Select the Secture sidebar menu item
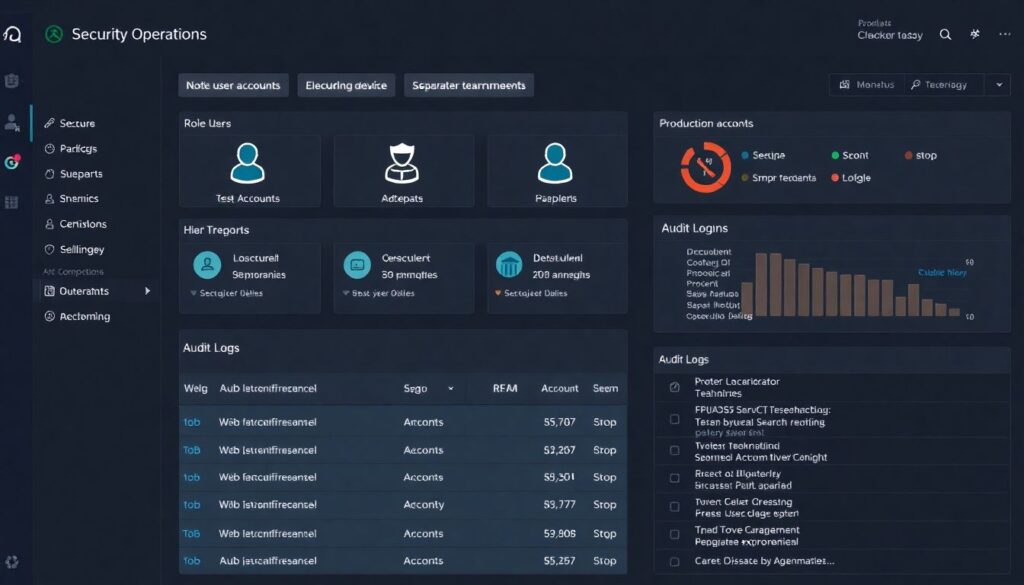1024x585 pixels. coord(76,123)
